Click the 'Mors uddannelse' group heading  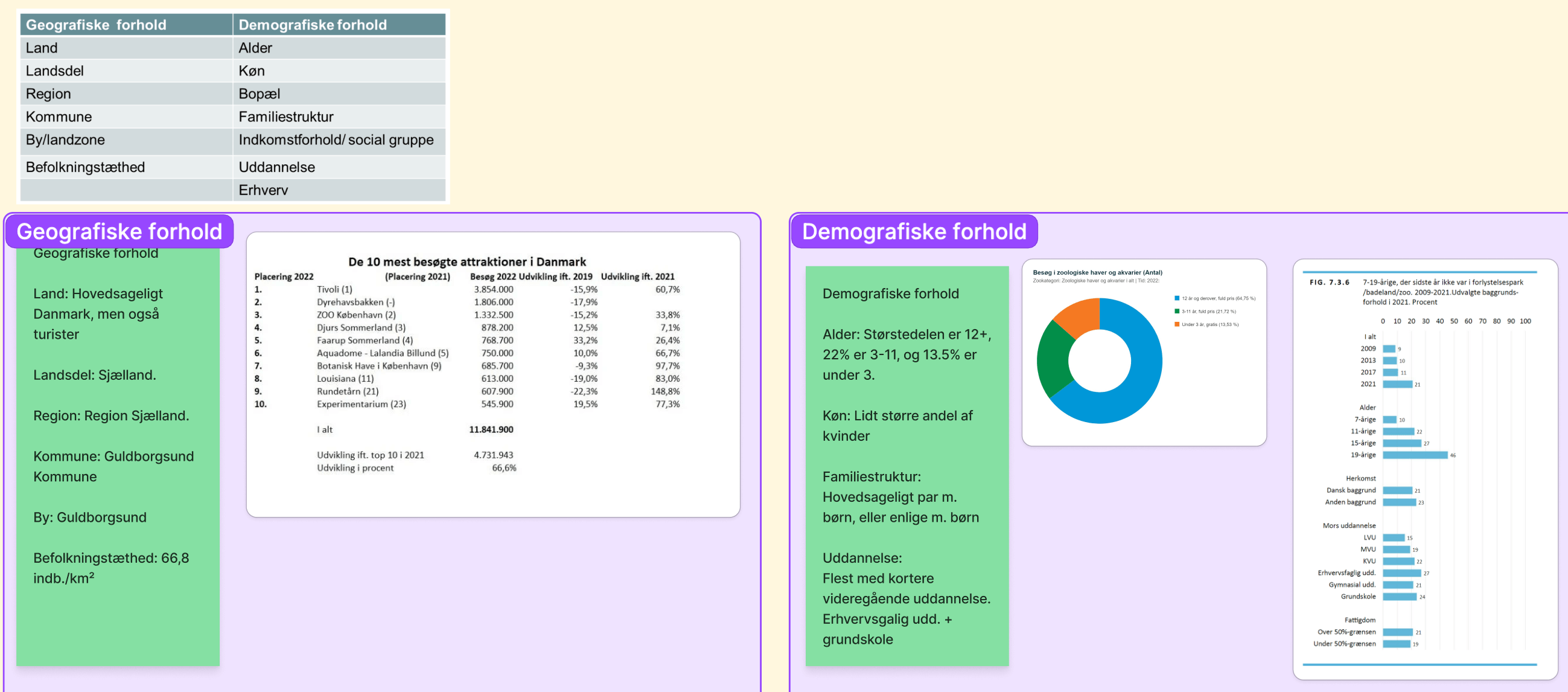click(1349, 526)
